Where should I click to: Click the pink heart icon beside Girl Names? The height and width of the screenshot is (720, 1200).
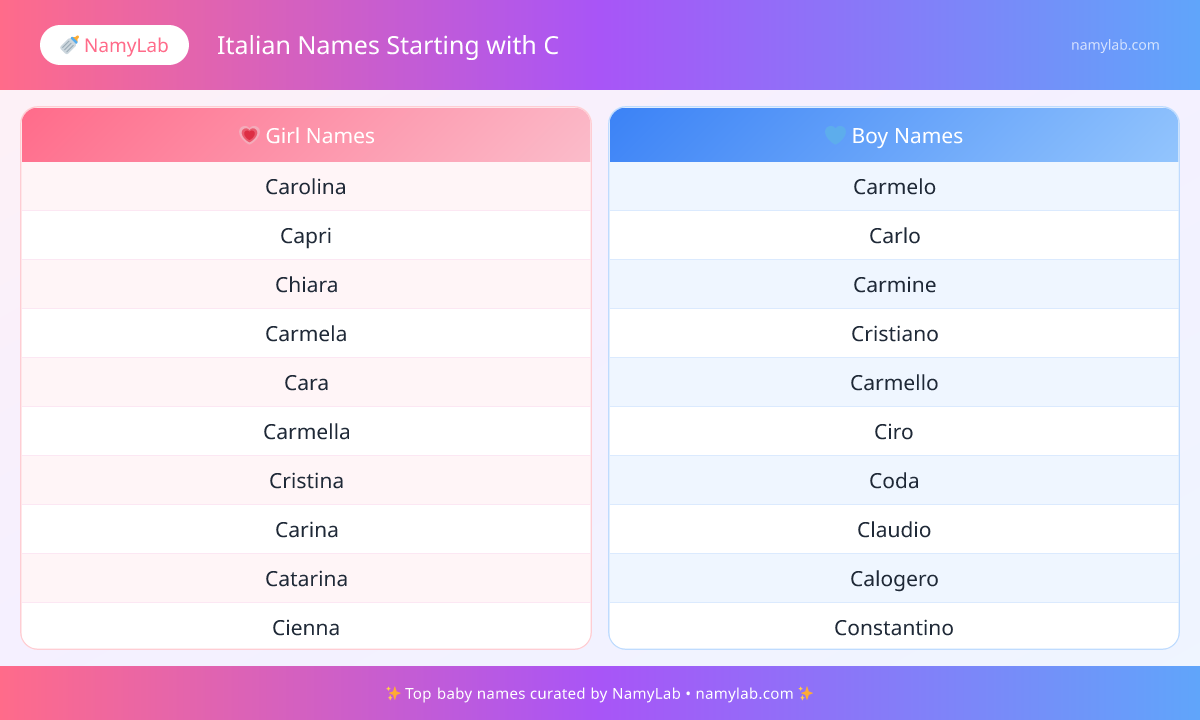(x=250, y=135)
